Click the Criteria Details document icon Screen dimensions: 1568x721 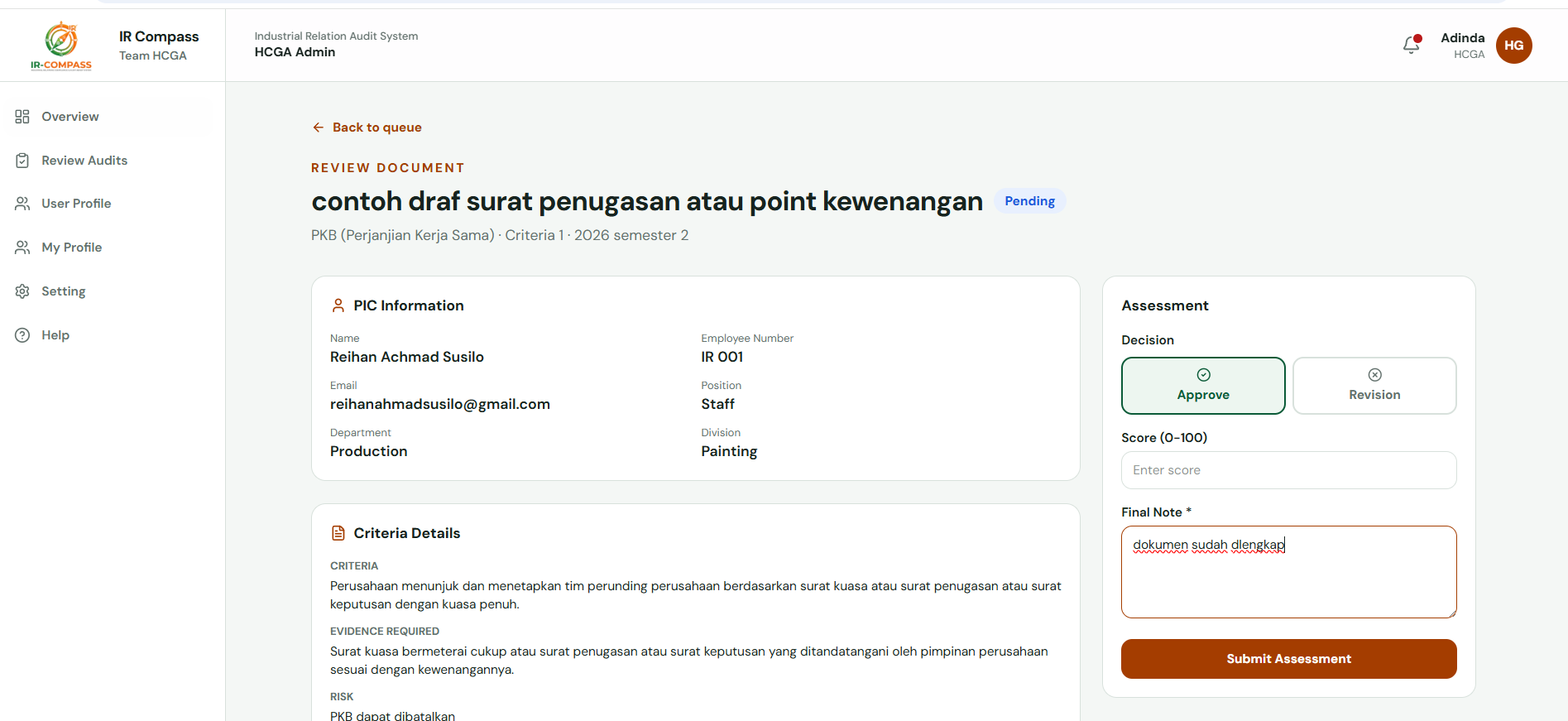pyautogui.click(x=338, y=533)
